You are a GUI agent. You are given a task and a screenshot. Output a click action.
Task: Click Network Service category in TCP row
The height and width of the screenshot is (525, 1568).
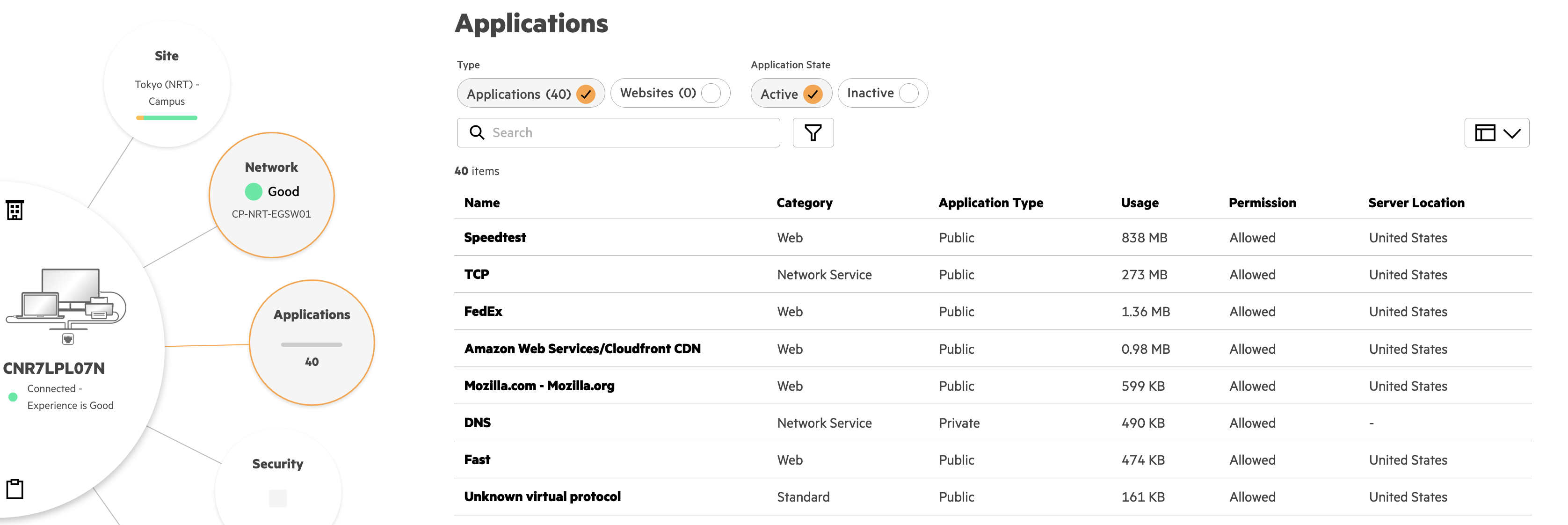[824, 275]
